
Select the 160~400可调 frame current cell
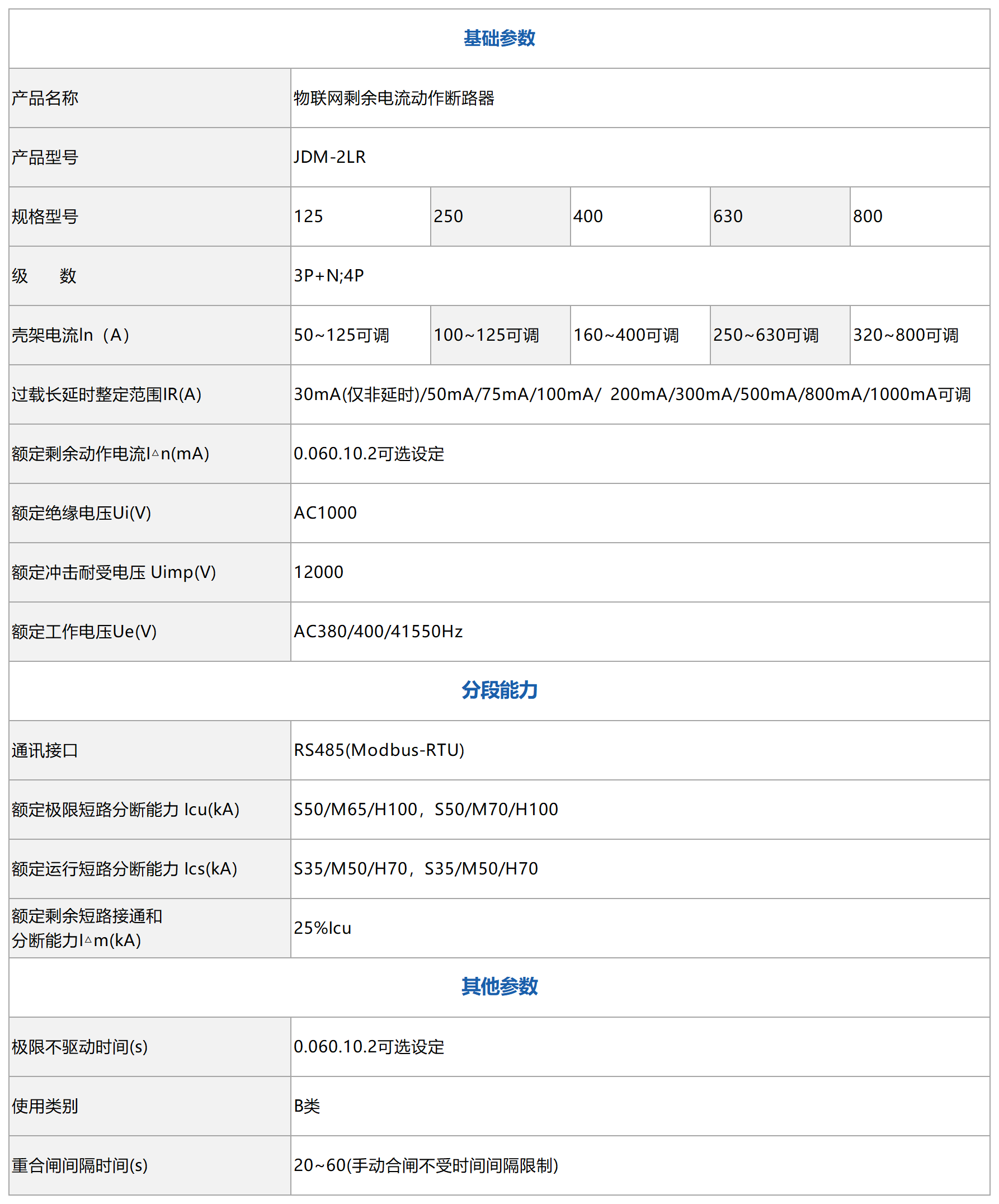click(626, 335)
